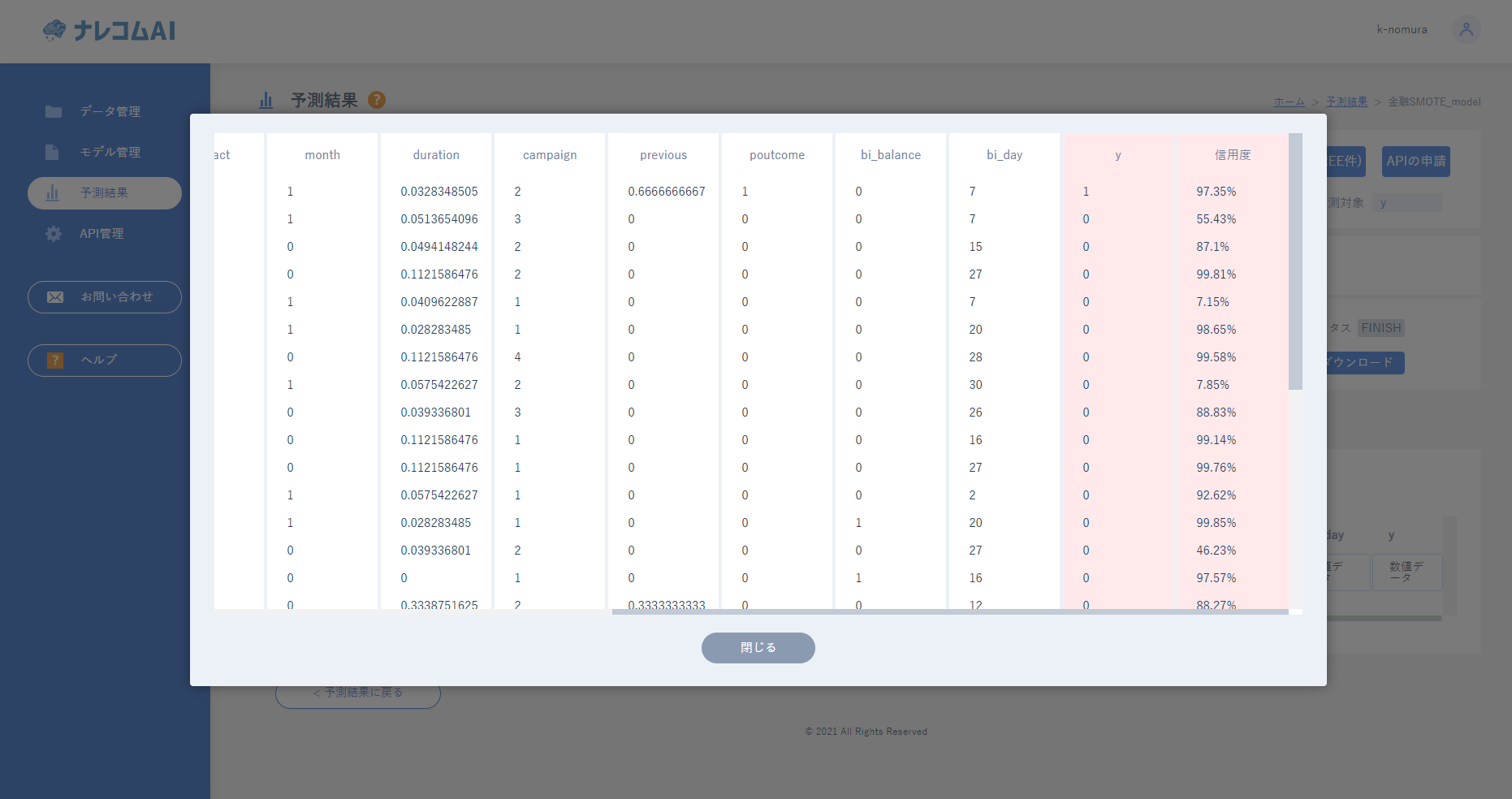The image size is (1512, 799).
Task: Click the y column header
Action: (x=1118, y=155)
